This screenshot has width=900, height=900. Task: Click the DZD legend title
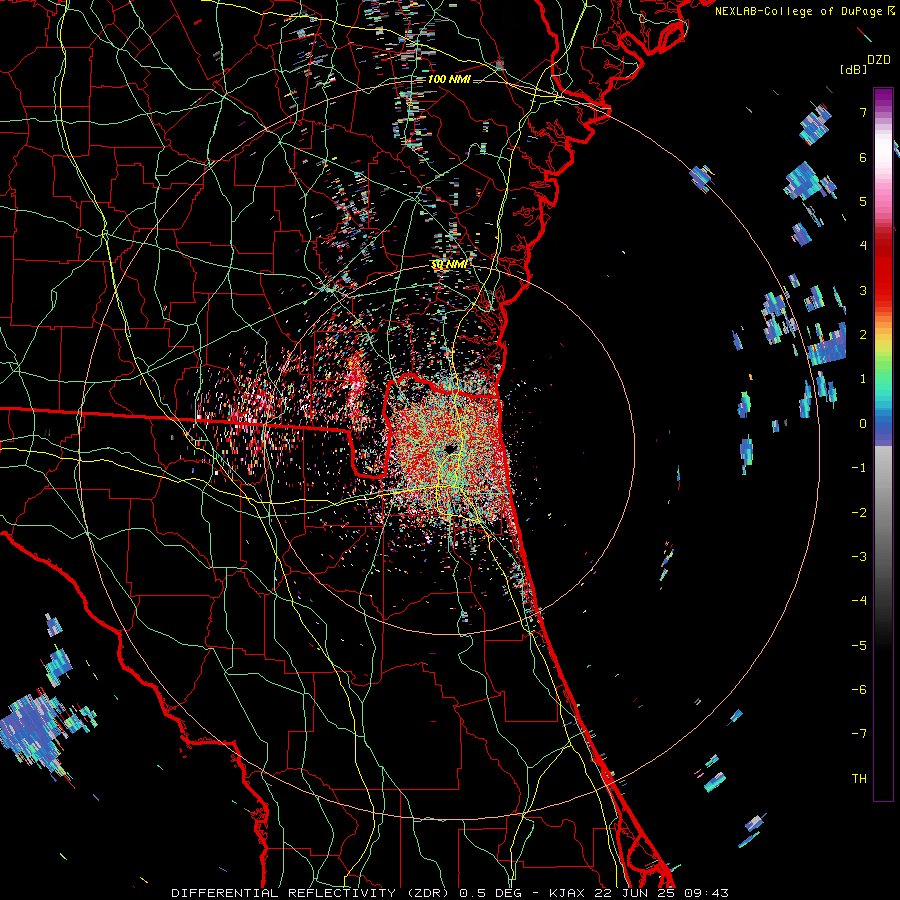(879, 60)
